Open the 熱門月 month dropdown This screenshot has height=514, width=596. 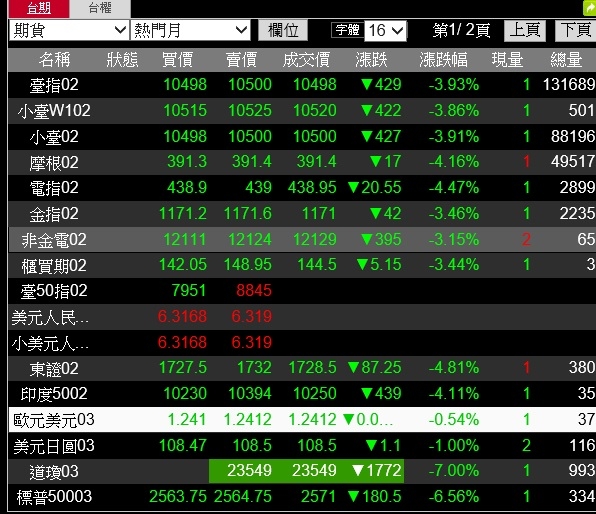point(190,30)
